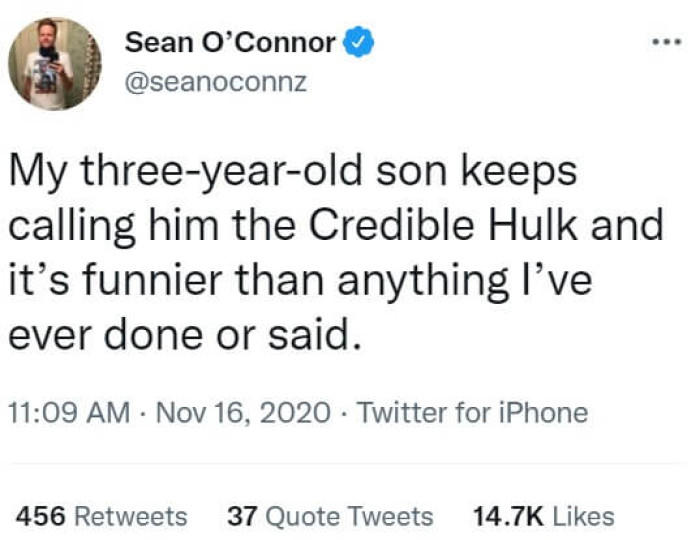Click the Twitter for iPhone source label
This screenshot has width=700, height=540.
point(472,411)
